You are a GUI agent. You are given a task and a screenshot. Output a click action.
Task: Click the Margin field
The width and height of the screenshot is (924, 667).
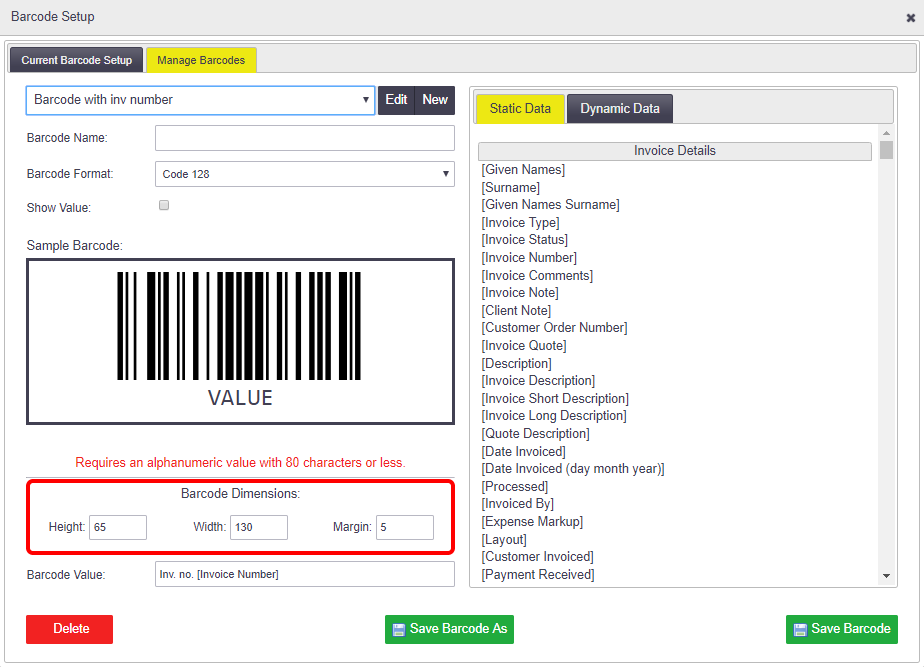(x=405, y=527)
